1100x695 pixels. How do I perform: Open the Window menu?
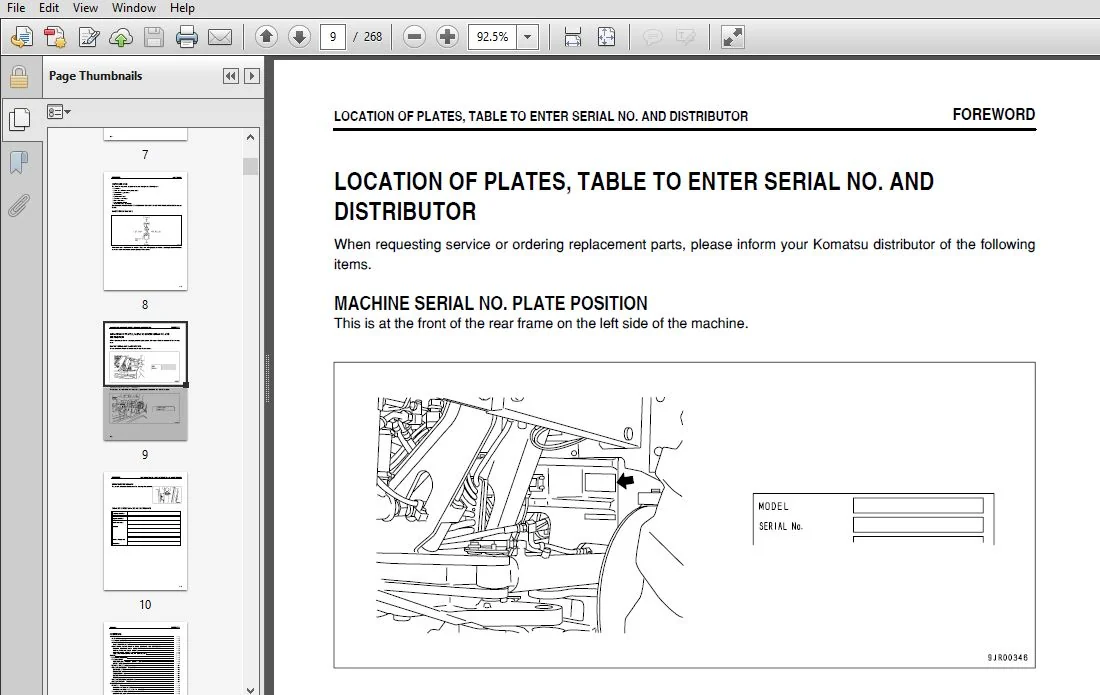(133, 8)
